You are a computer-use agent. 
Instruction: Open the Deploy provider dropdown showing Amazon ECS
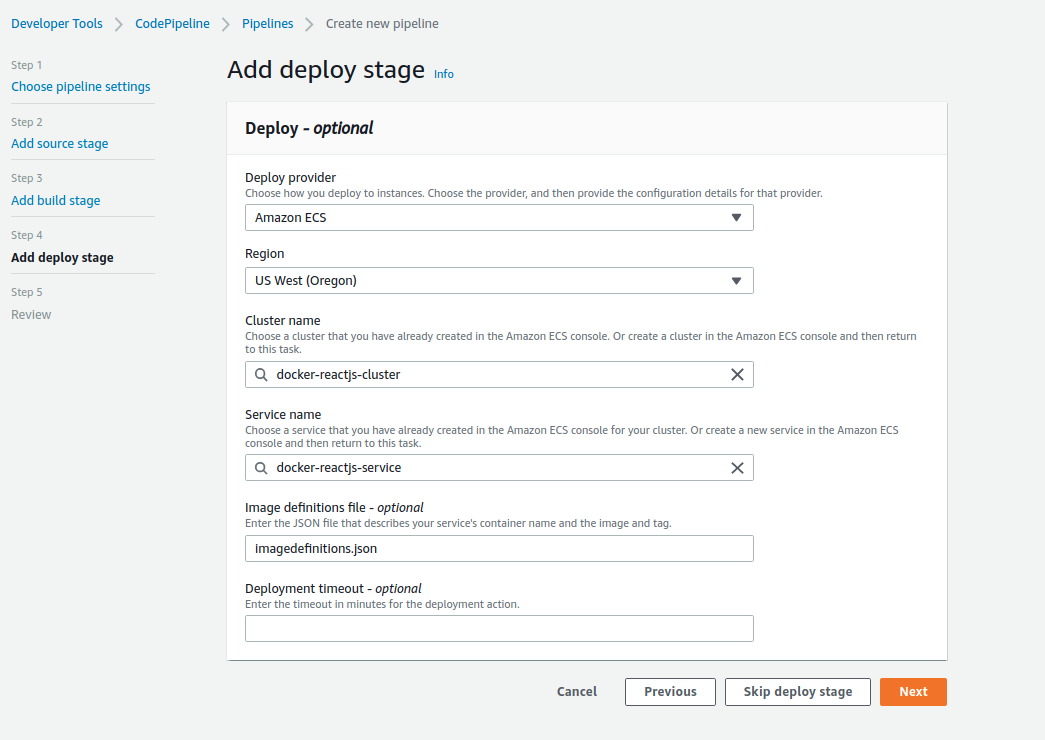click(499, 217)
